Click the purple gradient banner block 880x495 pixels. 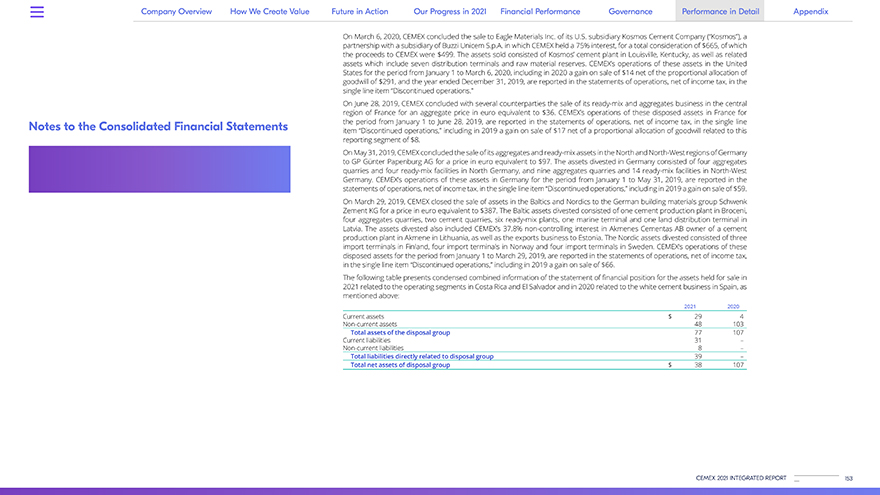(x=159, y=169)
